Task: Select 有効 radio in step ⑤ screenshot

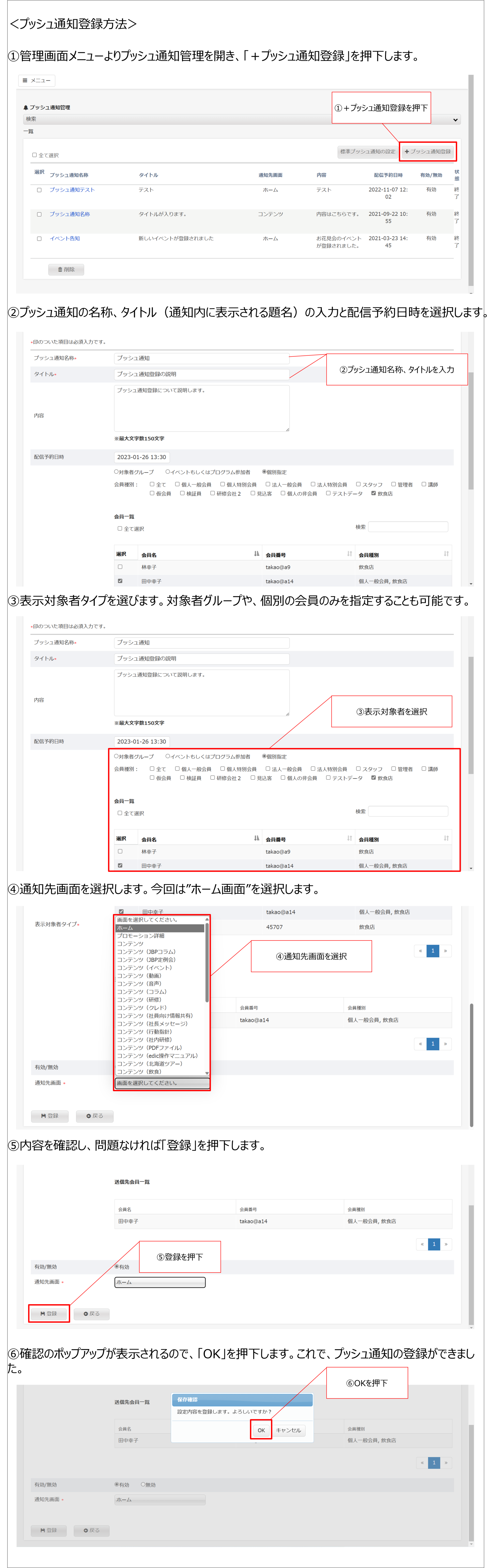Action: [117, 1266]
